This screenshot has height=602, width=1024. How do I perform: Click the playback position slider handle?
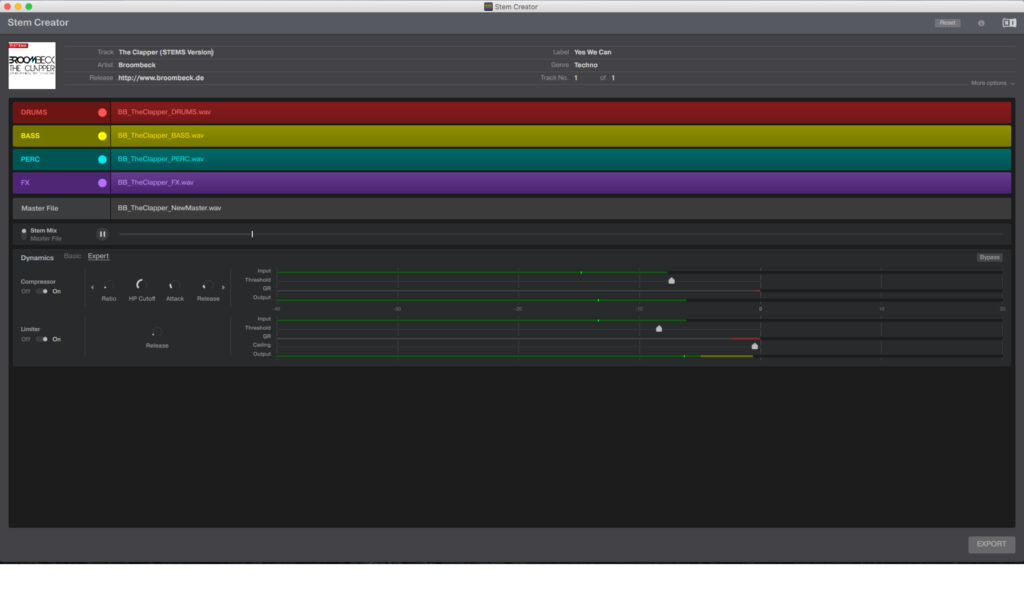252,234
